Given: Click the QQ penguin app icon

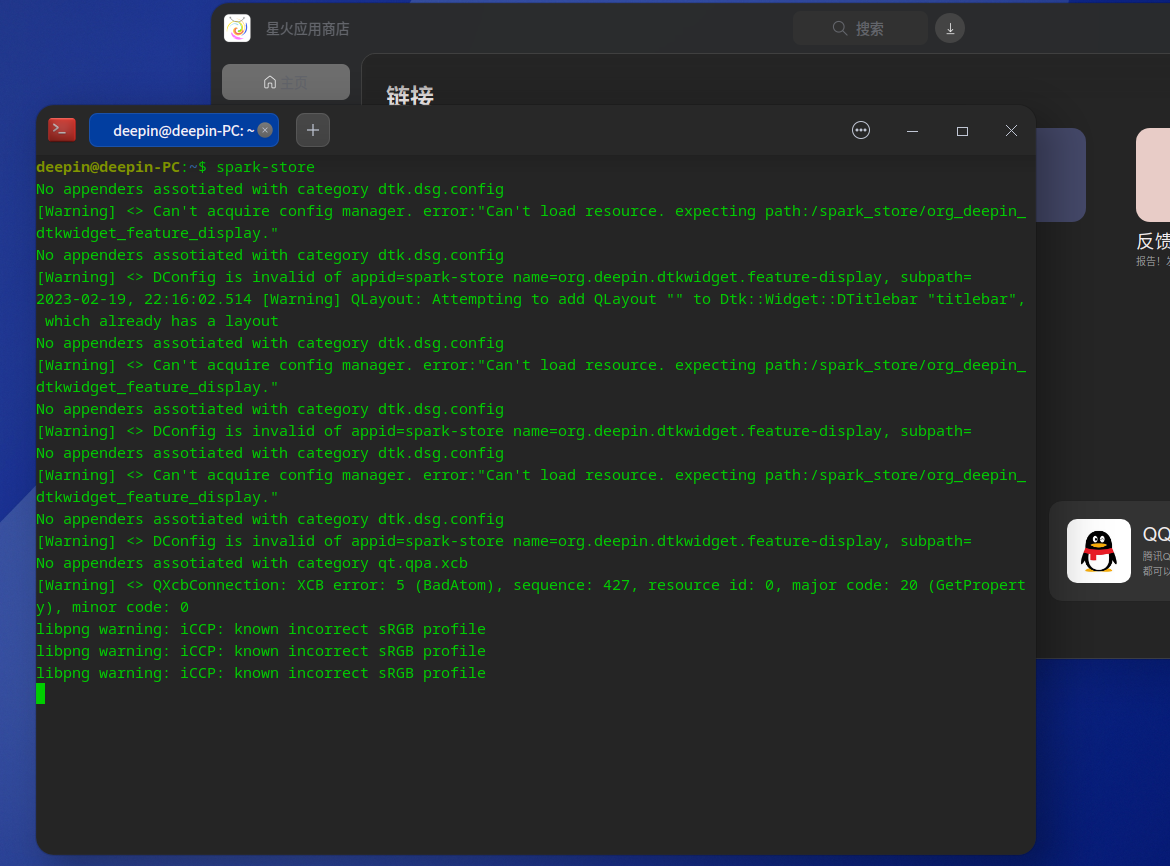Looking at the screenshot, I should point(1098,550).
